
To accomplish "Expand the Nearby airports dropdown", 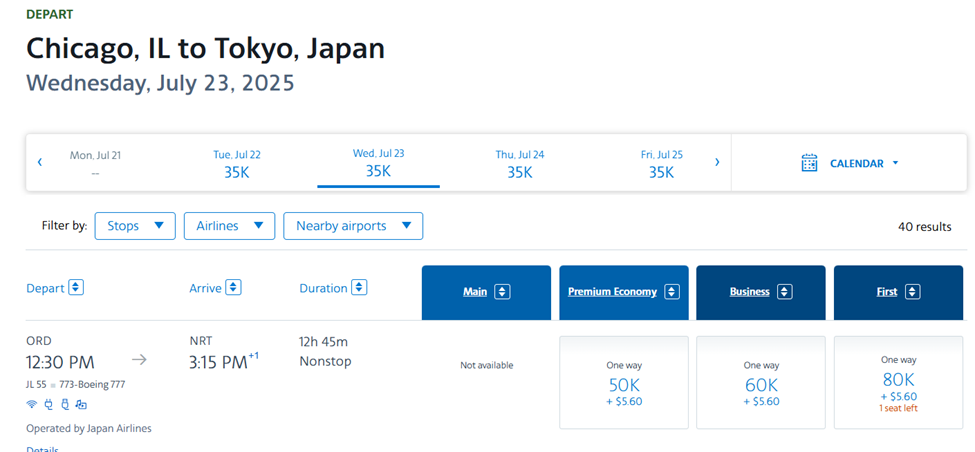I will 353,226.
